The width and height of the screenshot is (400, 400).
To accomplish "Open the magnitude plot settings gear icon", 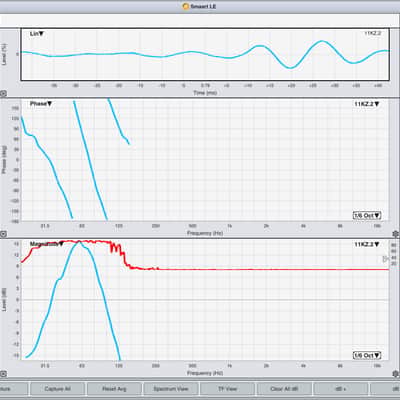I will click(x=396, y=374).
